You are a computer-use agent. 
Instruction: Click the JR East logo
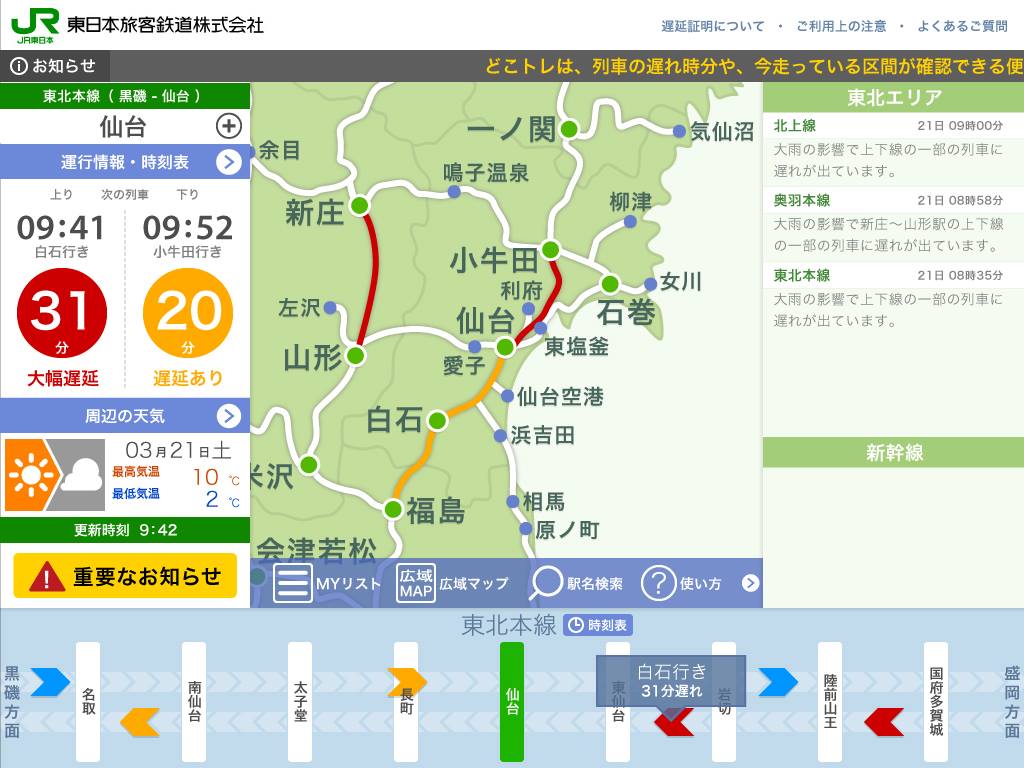(35, 25)
